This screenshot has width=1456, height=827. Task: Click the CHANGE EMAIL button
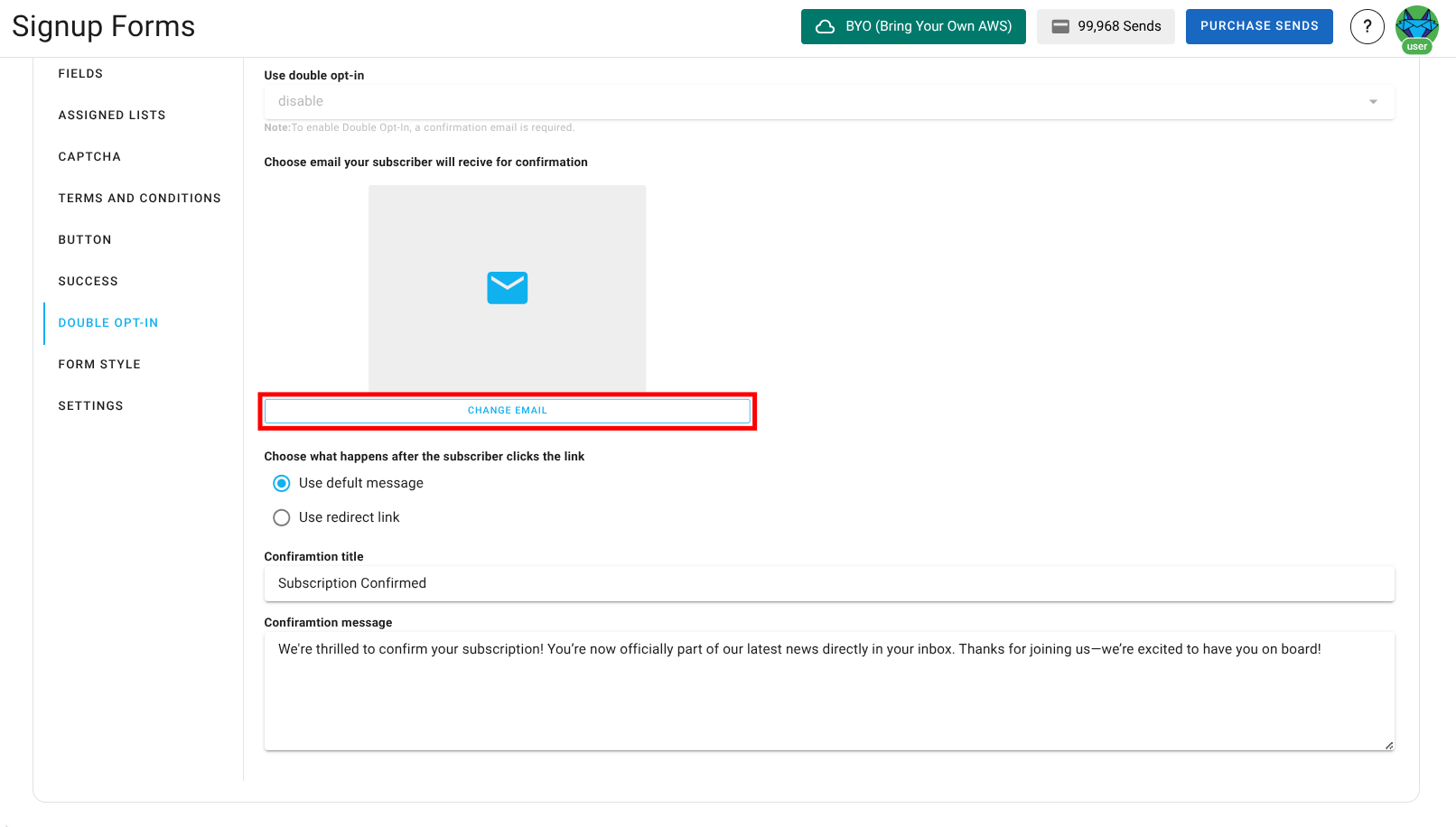507,410
